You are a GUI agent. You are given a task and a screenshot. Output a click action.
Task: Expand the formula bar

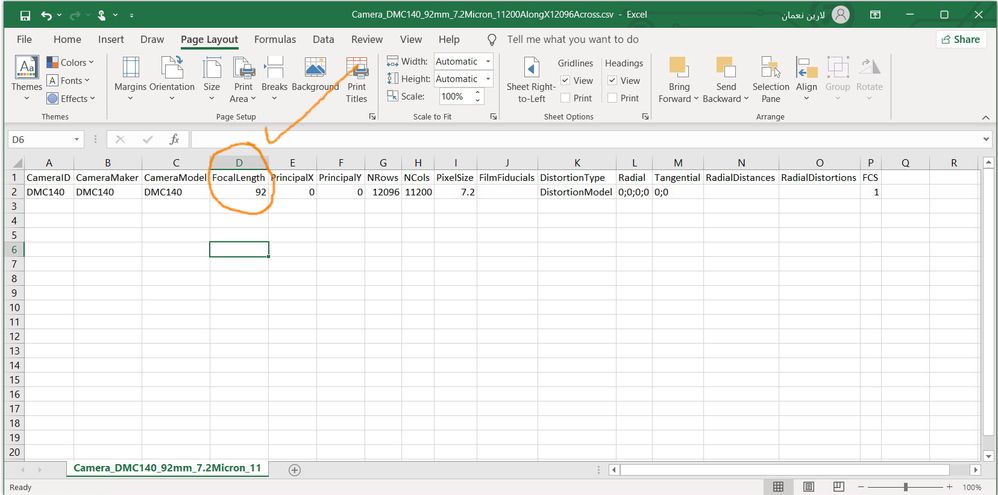pos(987,139)
